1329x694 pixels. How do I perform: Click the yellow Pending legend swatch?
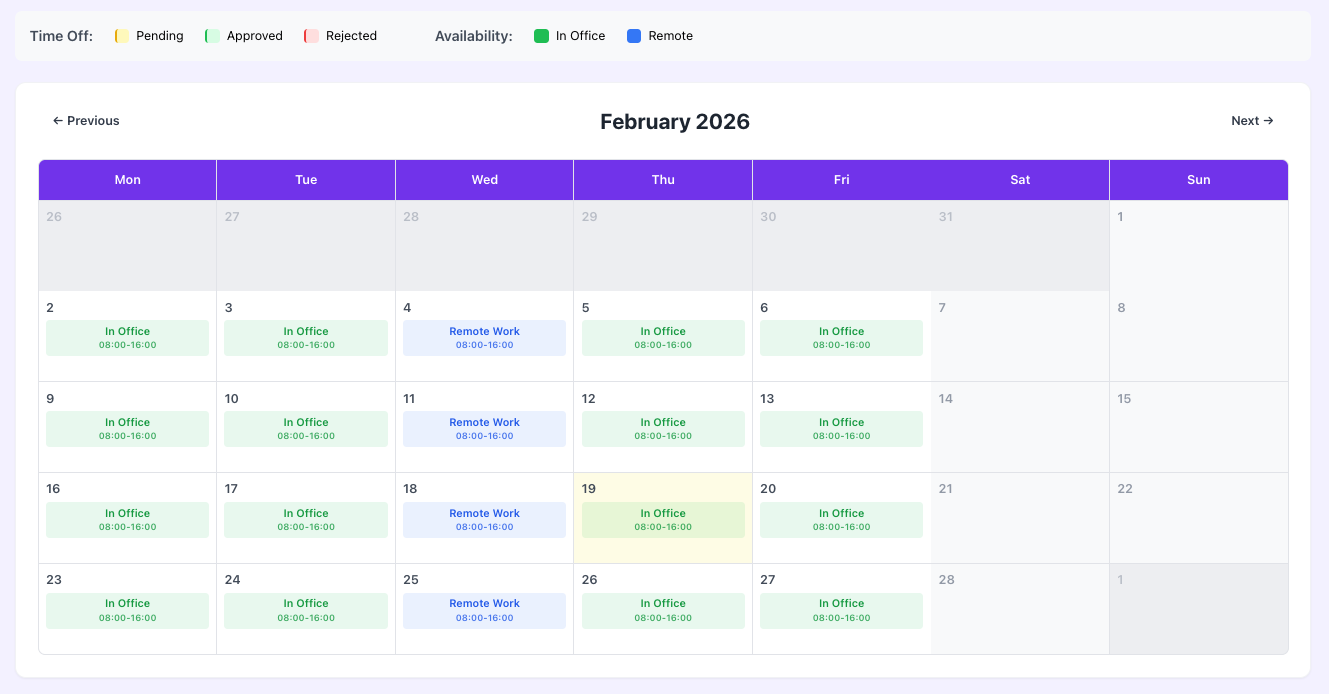click(122, 36)
